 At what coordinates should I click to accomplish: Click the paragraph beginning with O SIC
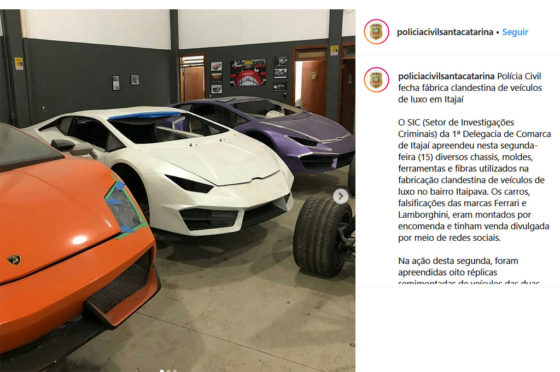474,180
